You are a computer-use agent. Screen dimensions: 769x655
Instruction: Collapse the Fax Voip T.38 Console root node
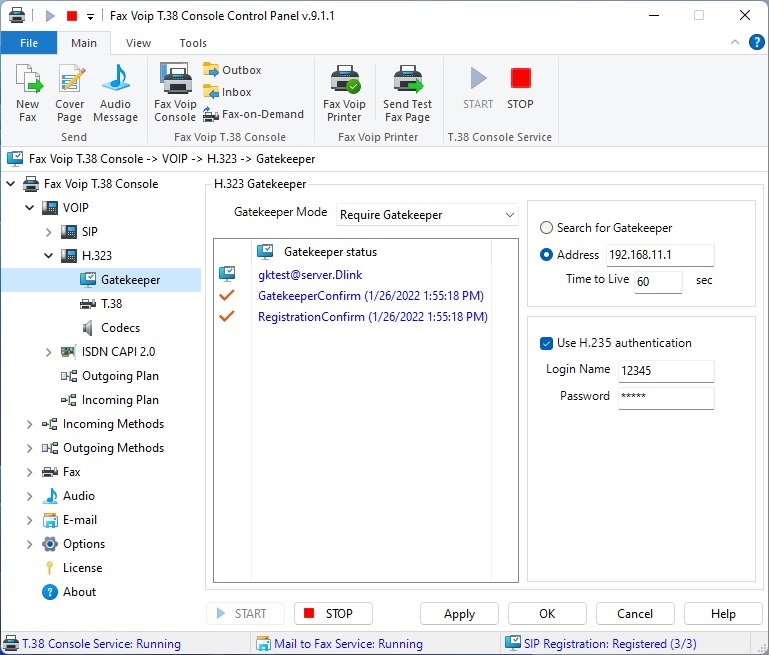[x=11, y=184]
